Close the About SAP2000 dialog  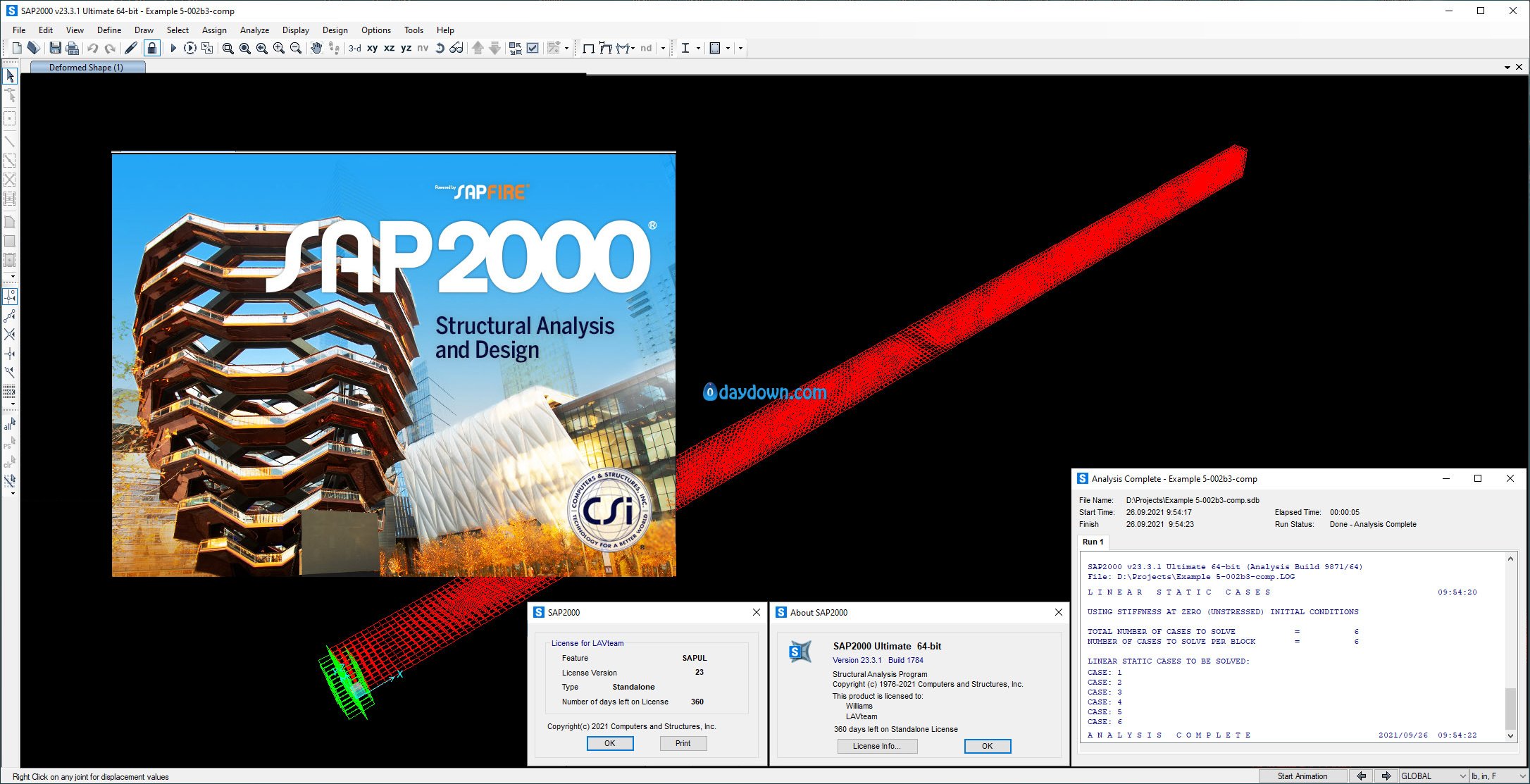coord(1058,612)
